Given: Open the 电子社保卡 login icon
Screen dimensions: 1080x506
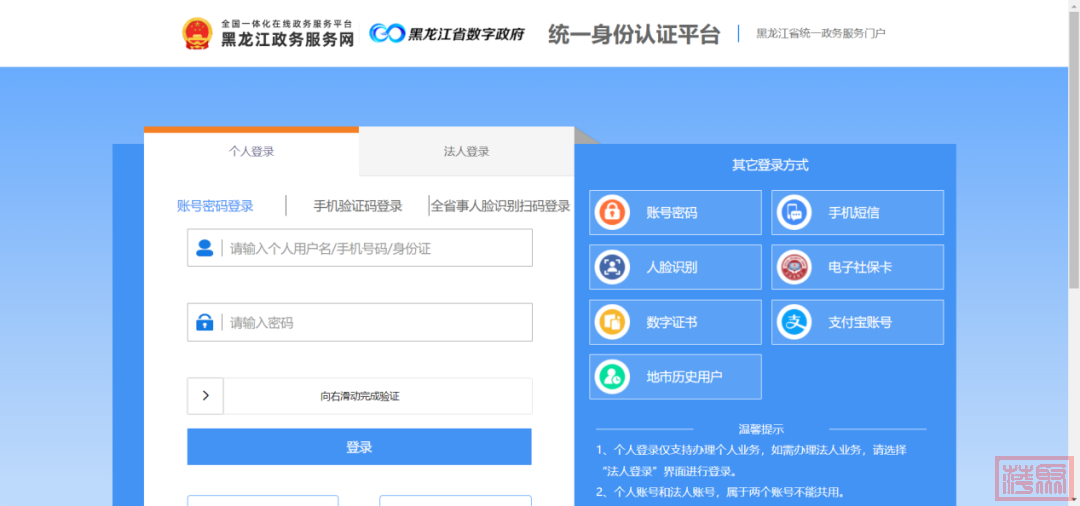Looking at the screenshot, I should click(794, 267).
